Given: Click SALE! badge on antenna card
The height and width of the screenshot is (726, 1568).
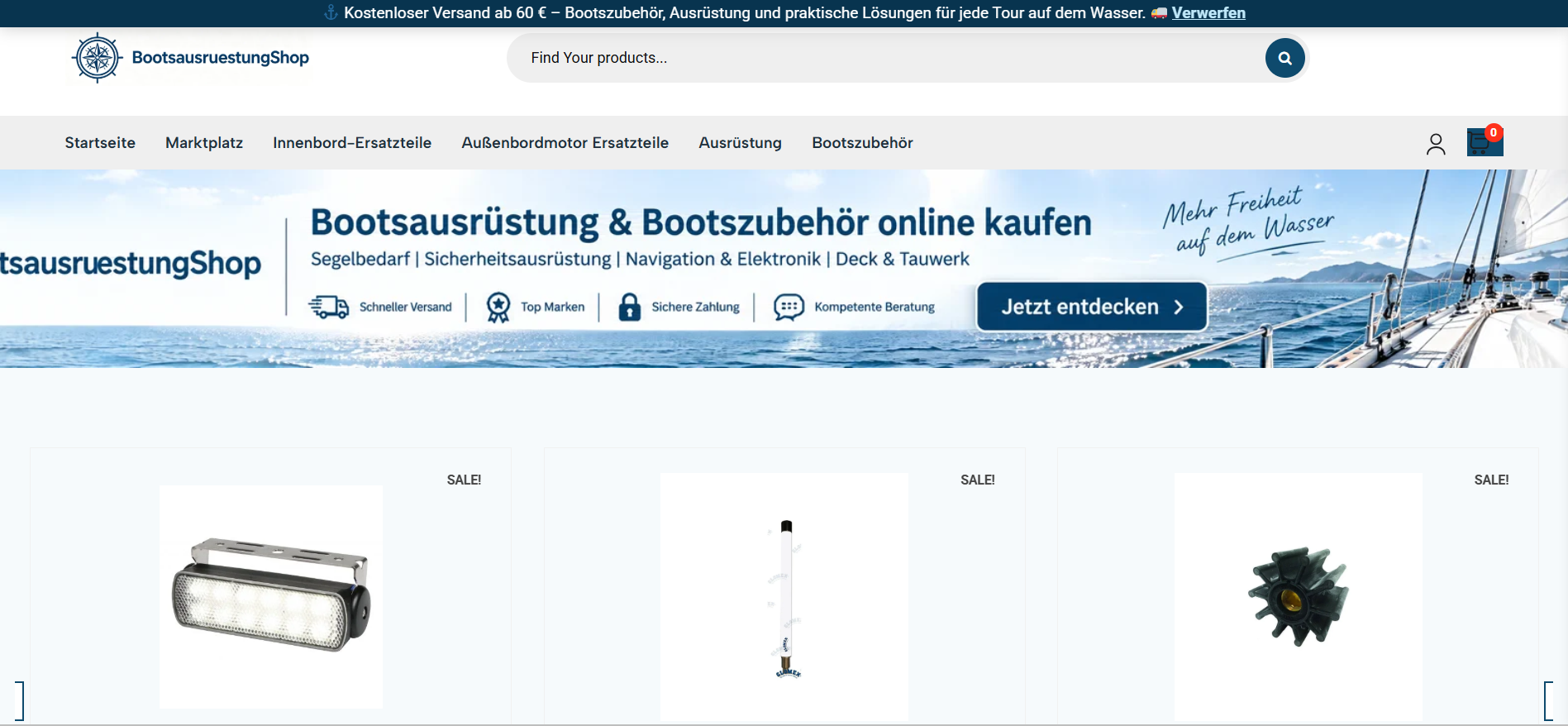Looking at the screenshot, I should (x=978, y=480).
